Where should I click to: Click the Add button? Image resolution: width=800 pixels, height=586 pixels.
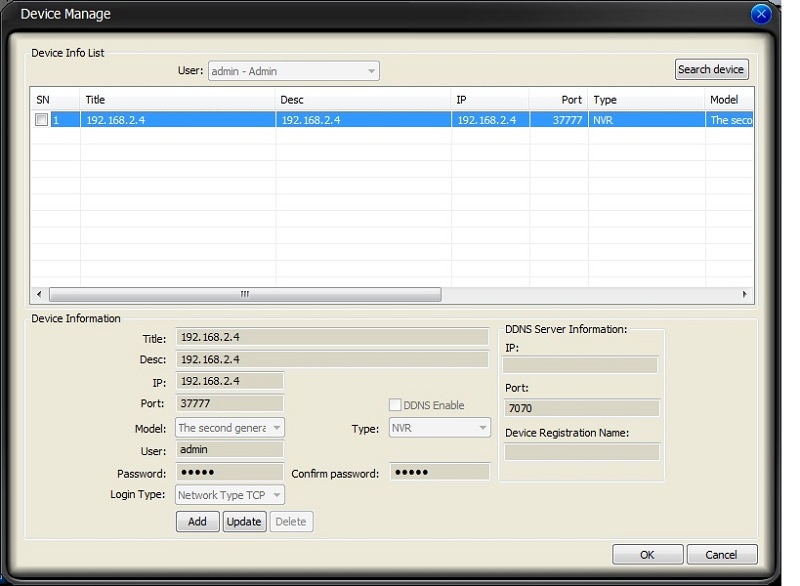(x=197, y=521)
